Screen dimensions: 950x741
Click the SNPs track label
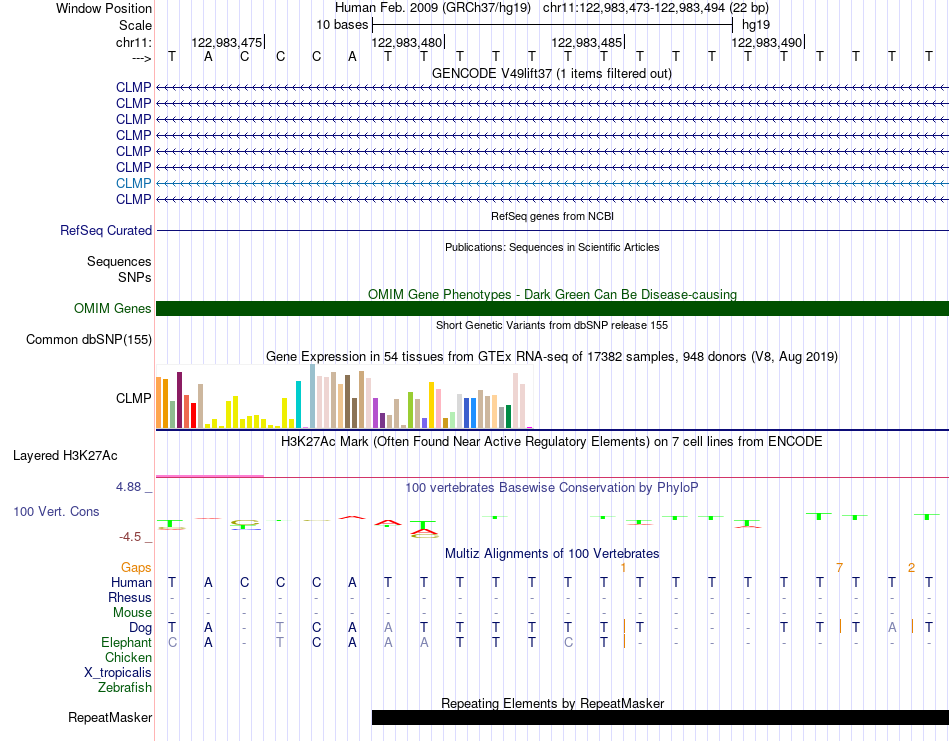click(135, 277)
